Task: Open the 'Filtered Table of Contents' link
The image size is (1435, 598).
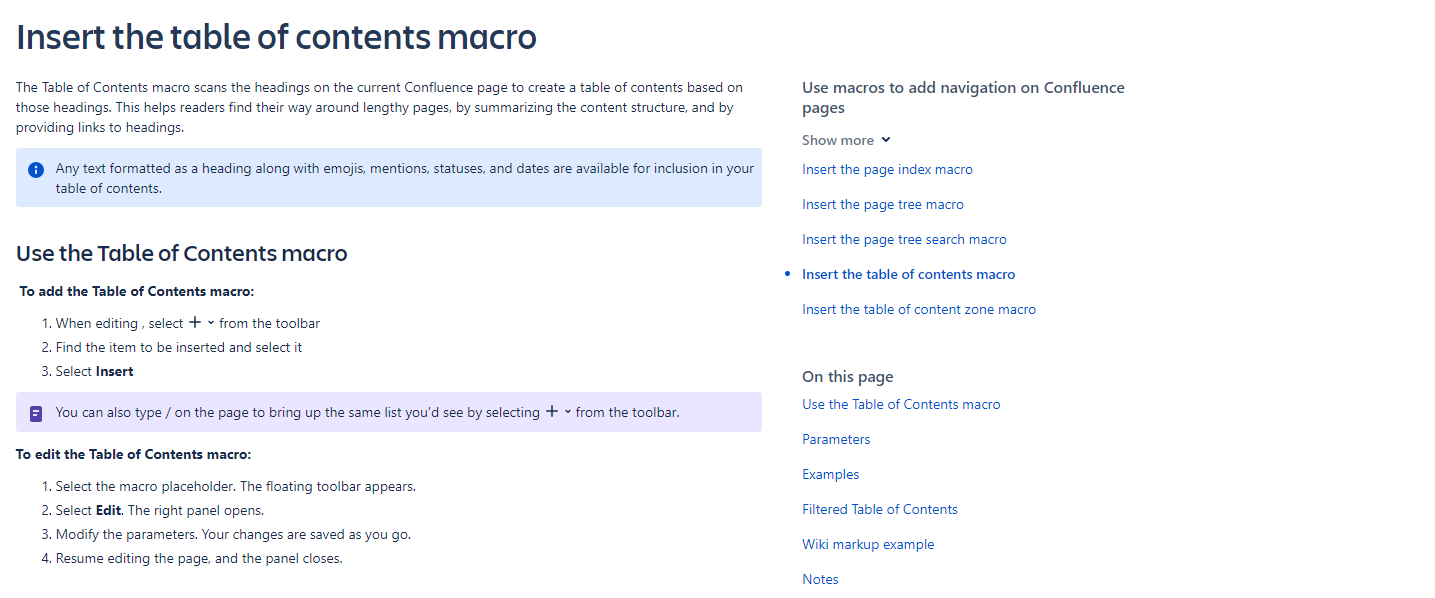Action: coord(879,509)
